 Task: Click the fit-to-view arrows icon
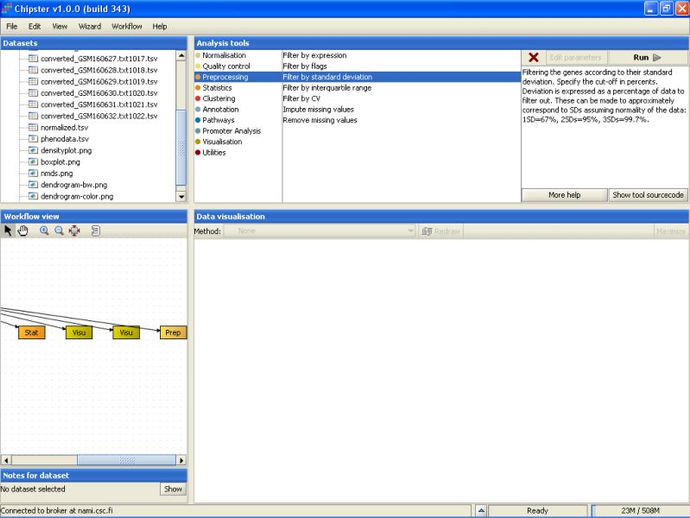[74, 231]
